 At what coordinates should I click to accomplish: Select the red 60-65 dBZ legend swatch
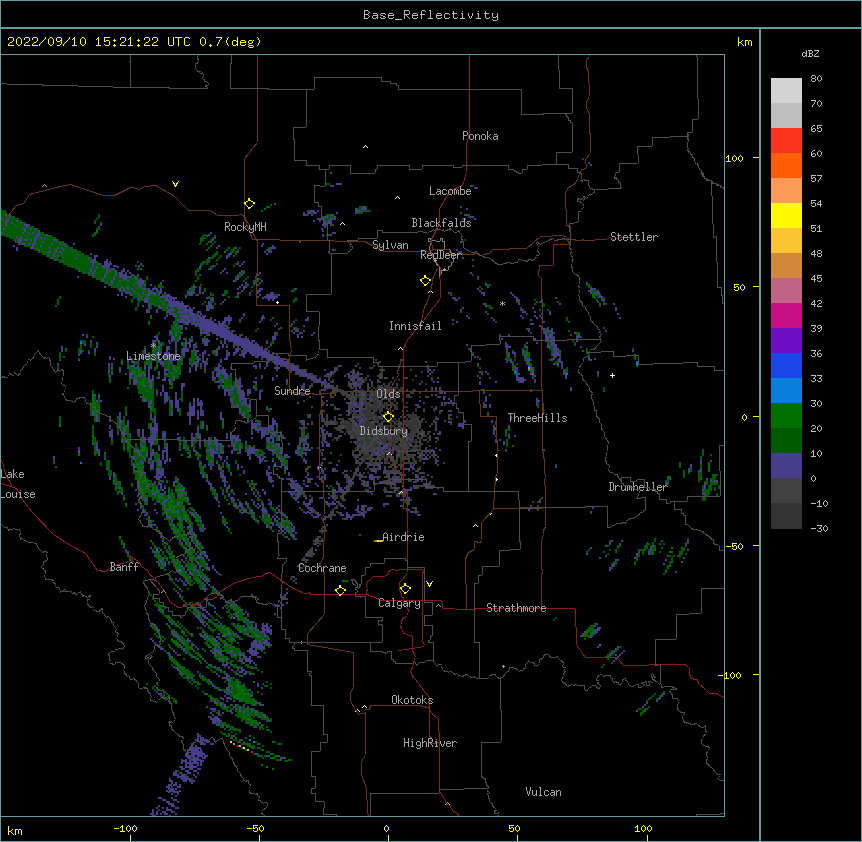click(x=786, y=141)
